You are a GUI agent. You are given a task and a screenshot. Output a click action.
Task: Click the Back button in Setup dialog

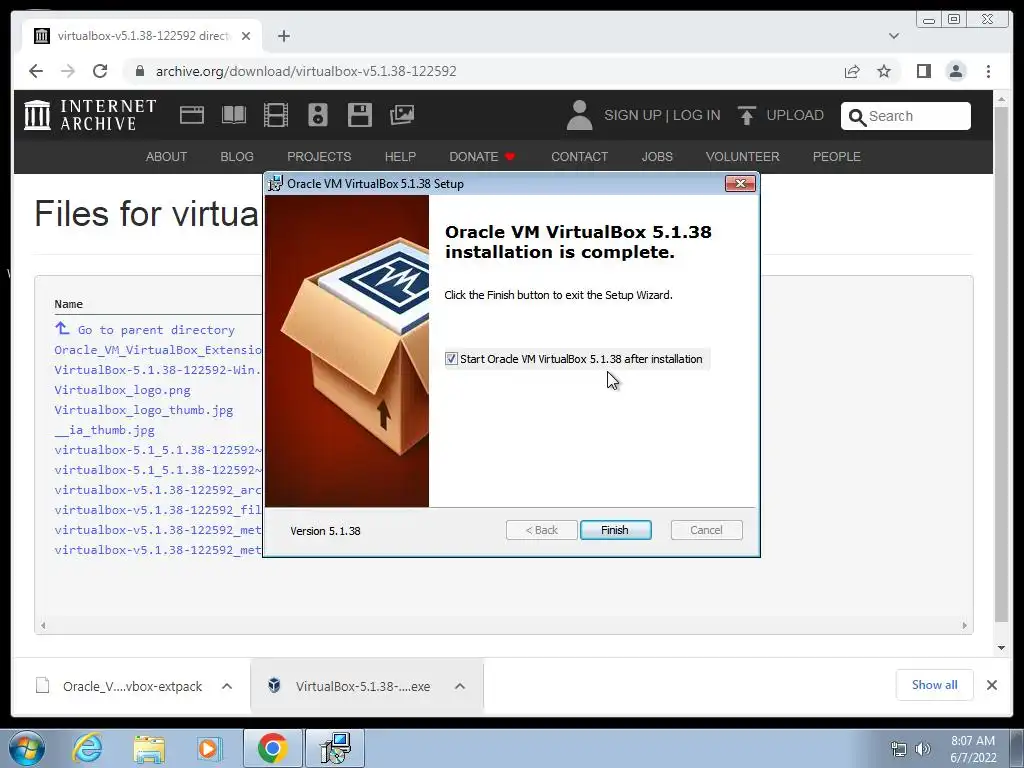point(541,530)
